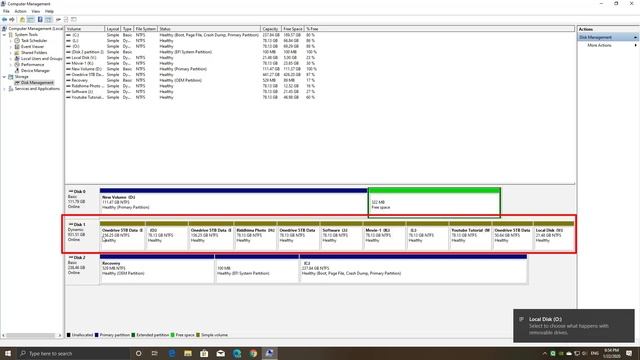This screenshot has height=360, width=640.
Task: Open the View menu
Action: pyautogui.click(x=36, y=11)
